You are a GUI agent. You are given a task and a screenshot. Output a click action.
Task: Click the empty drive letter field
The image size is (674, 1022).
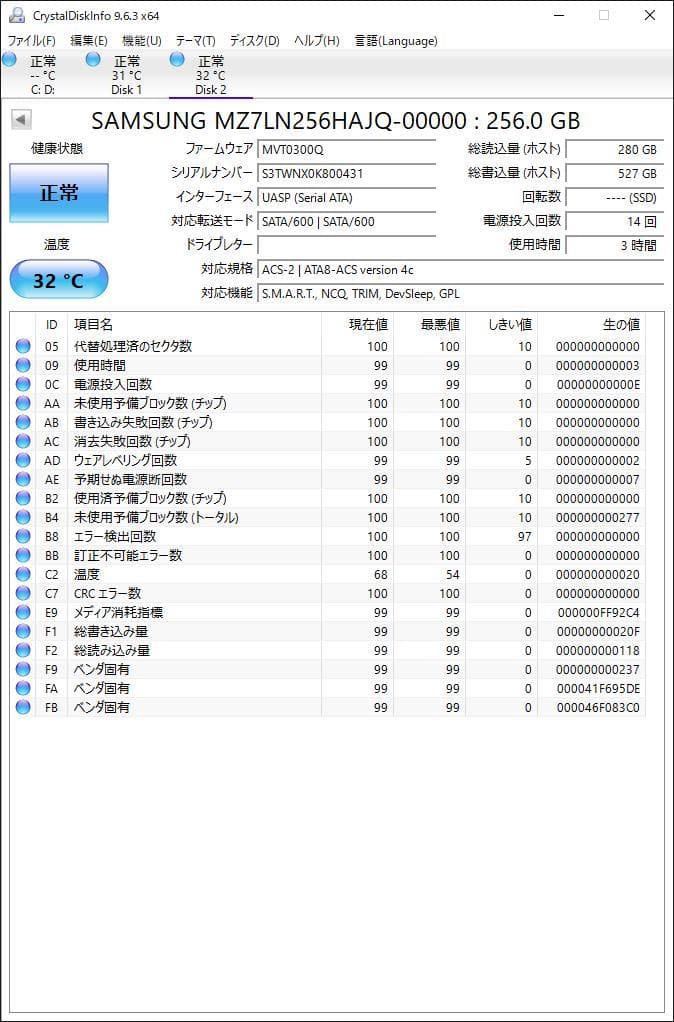pyautogui.click(x=347, y=245)
